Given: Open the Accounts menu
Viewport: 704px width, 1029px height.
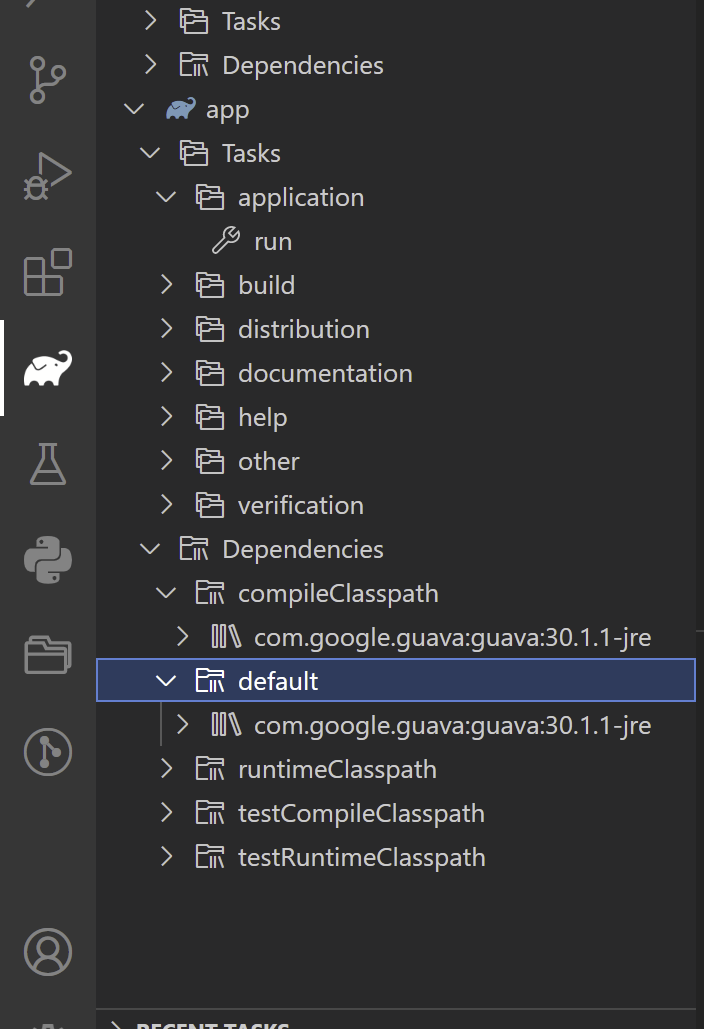Looking at the screenshot, I should (x=47, y=951).
